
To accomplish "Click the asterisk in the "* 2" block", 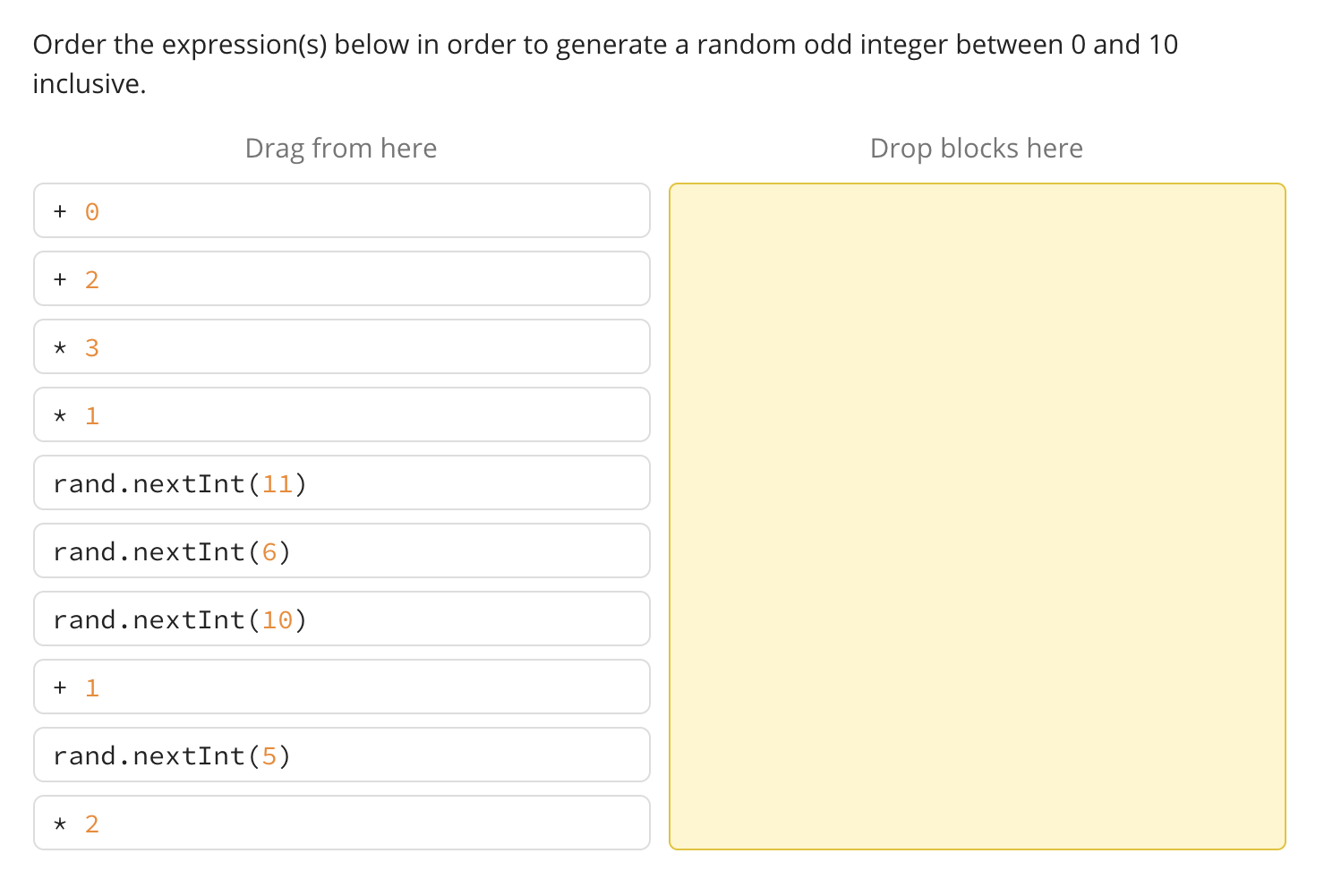I will tap(58, 823).
